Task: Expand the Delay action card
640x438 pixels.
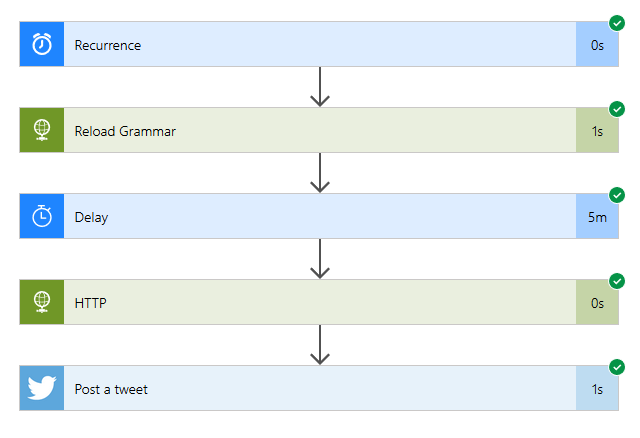Action: point(319,216)
